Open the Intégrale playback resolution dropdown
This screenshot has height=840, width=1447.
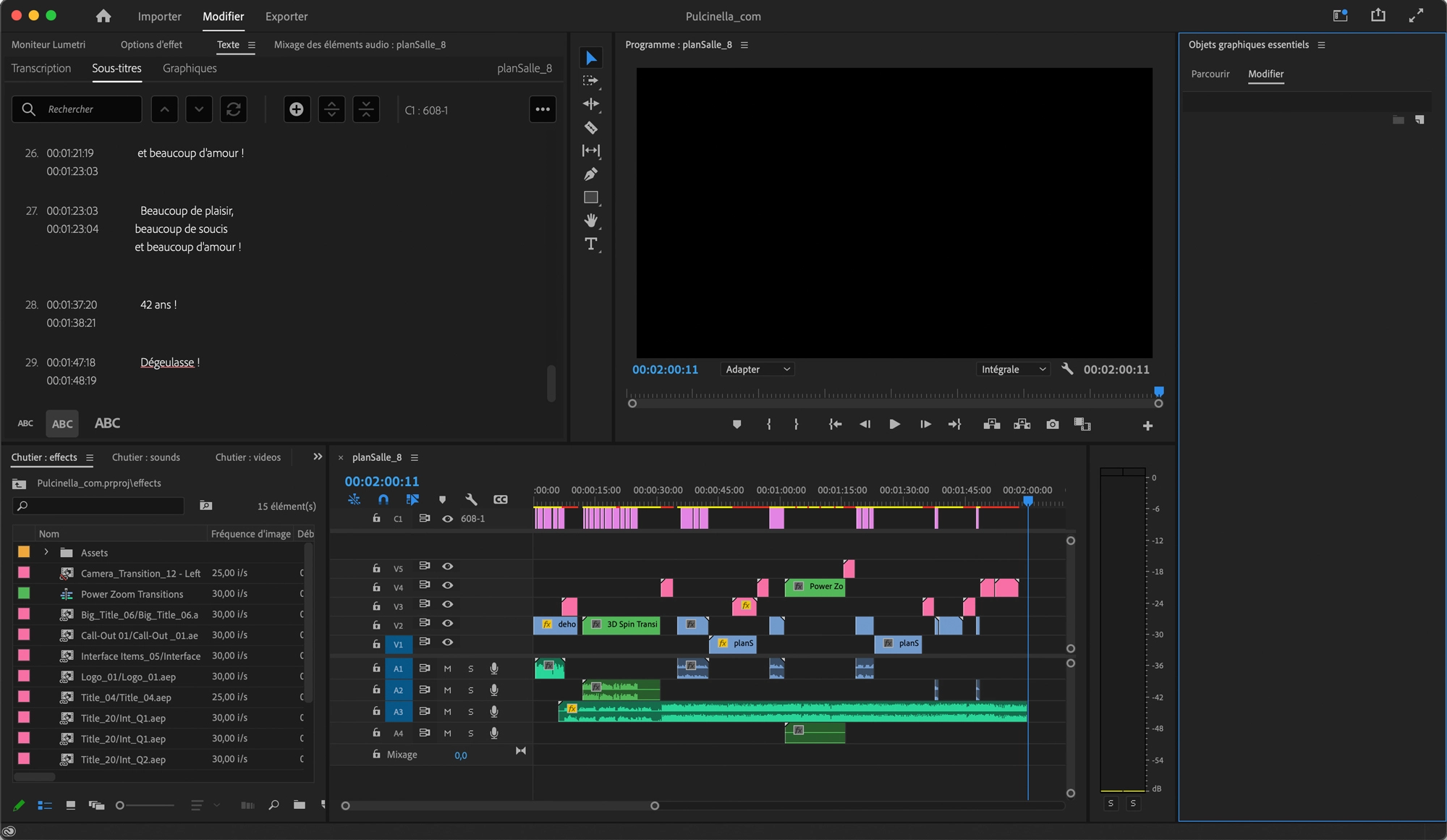[1012, 370]
